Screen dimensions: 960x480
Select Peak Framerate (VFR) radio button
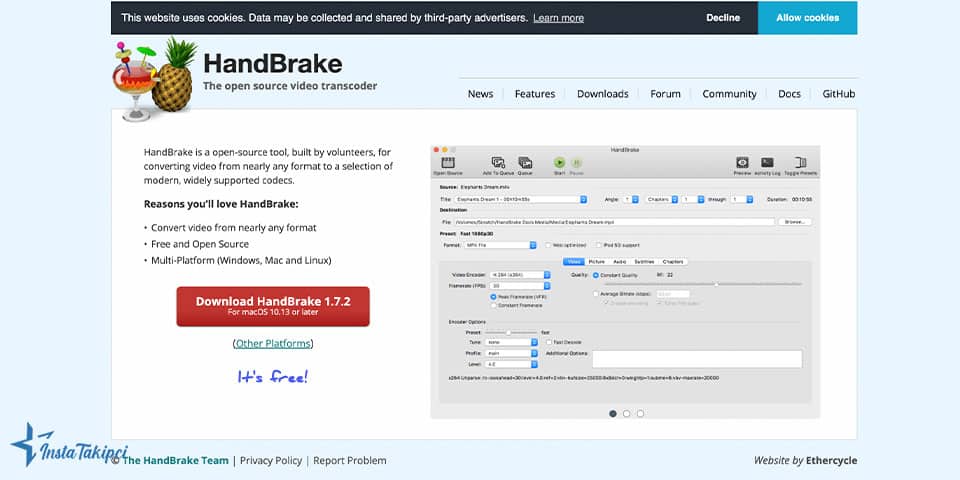point(493,296)
